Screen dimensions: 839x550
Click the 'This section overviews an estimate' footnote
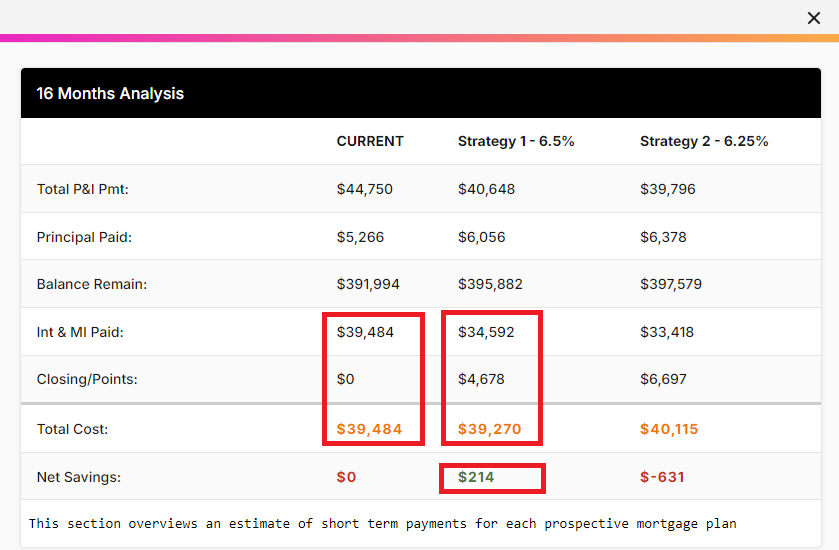pos(383,524)
